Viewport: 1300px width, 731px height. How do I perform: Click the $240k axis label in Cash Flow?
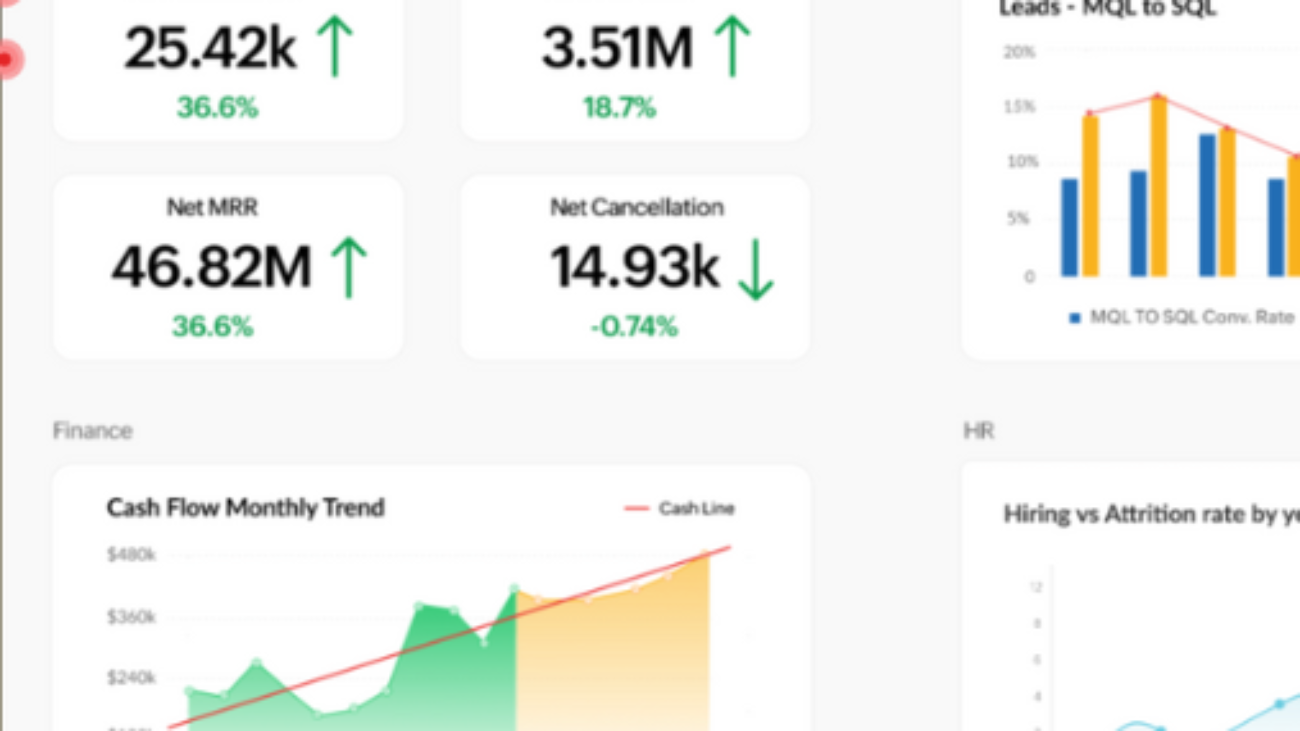point(131,678)
